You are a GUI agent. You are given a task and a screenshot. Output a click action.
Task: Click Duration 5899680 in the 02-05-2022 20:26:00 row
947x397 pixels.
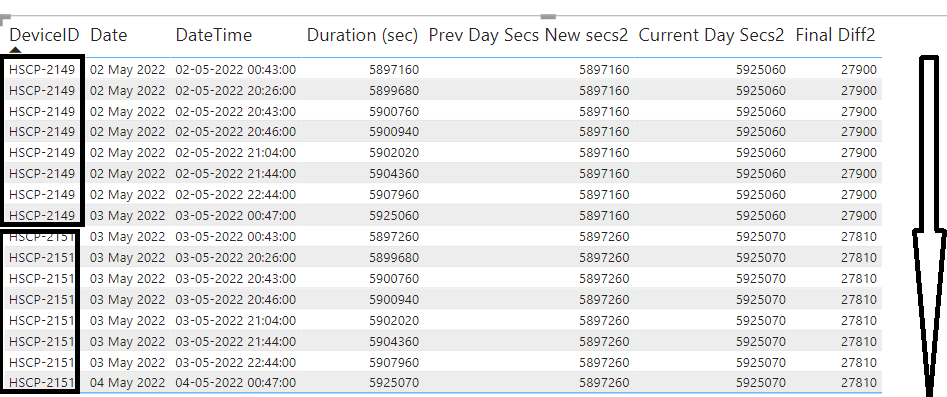tap(394, 91)
